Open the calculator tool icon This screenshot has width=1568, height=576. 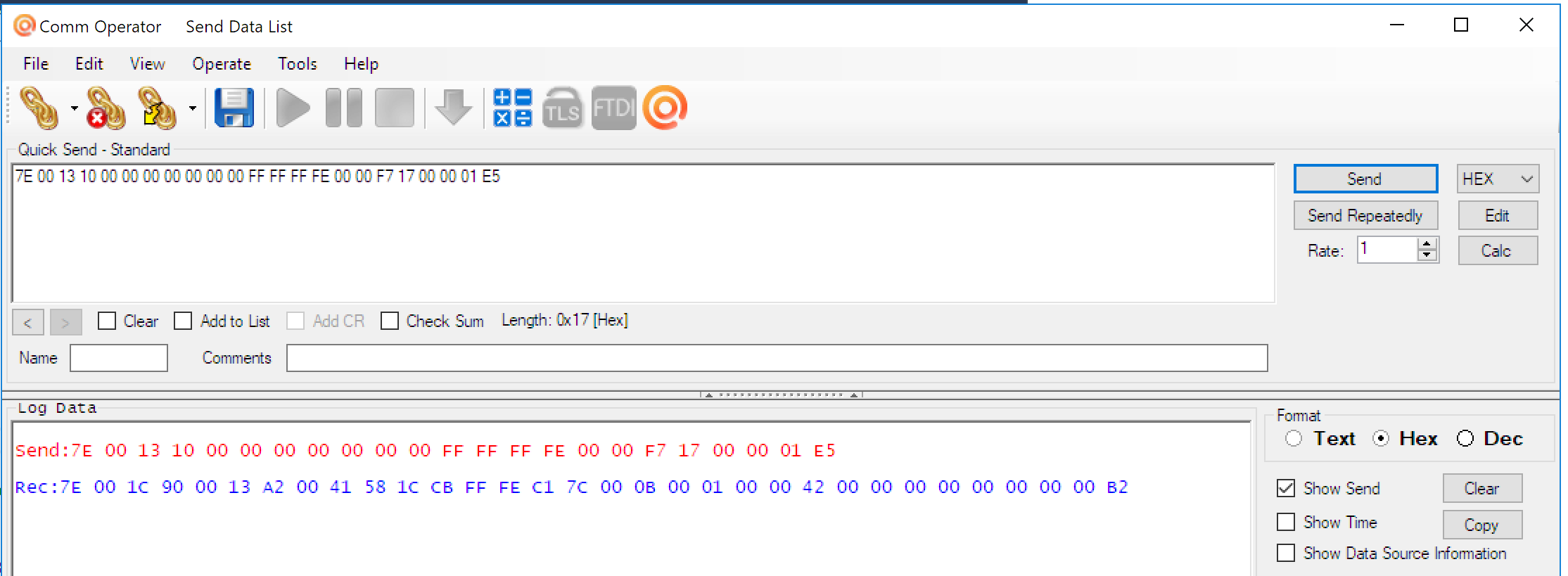click(513, 108)
